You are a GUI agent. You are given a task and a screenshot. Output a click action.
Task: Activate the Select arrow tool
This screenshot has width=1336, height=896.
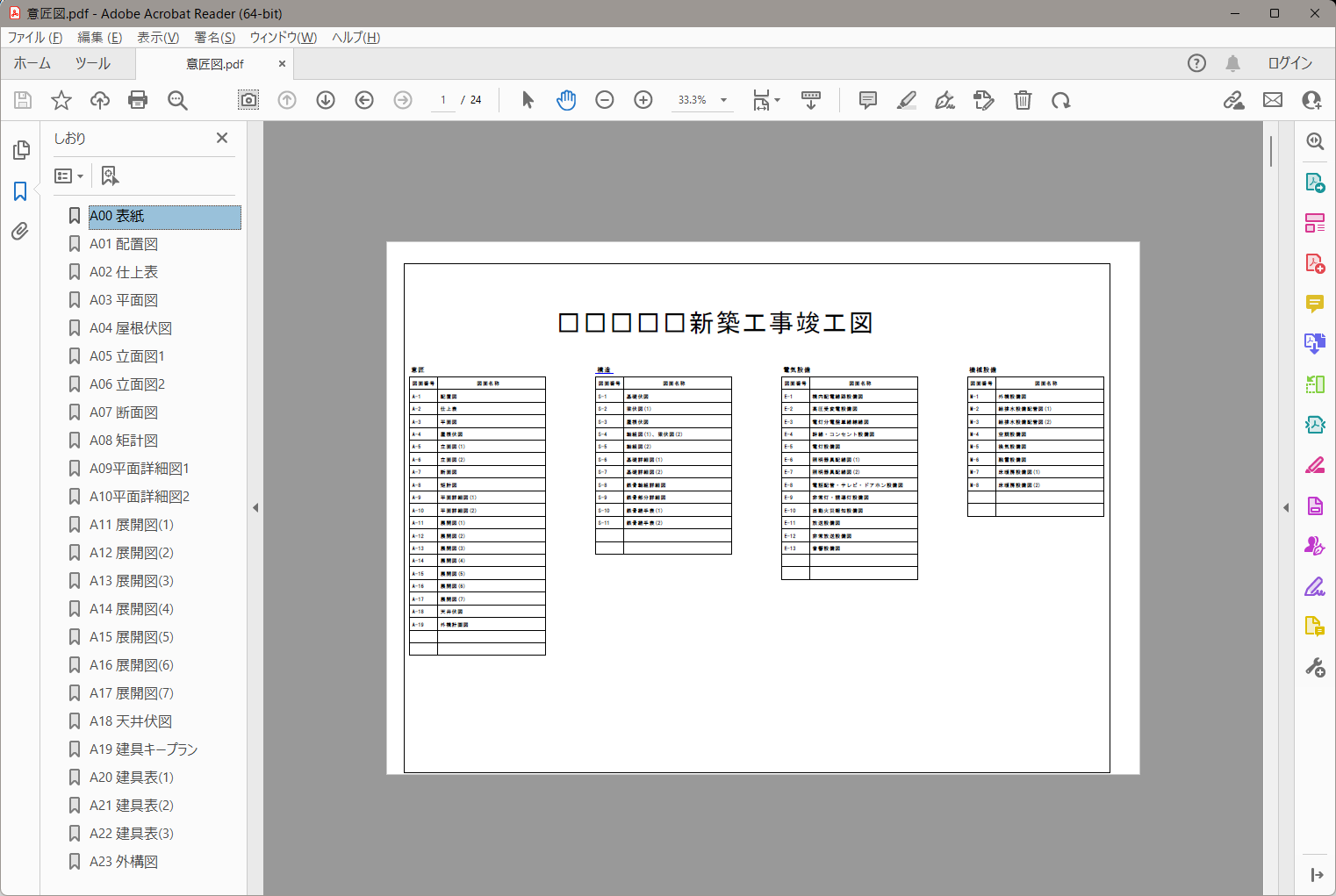tap(528, 100)
